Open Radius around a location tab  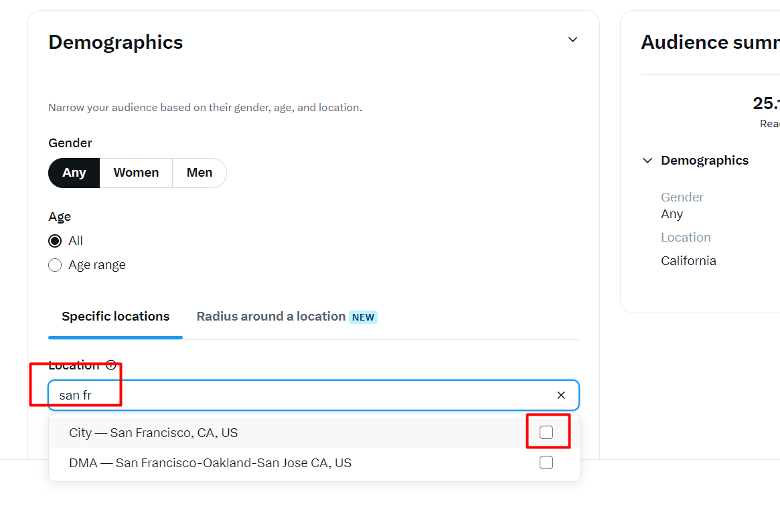tap(271, 317)
